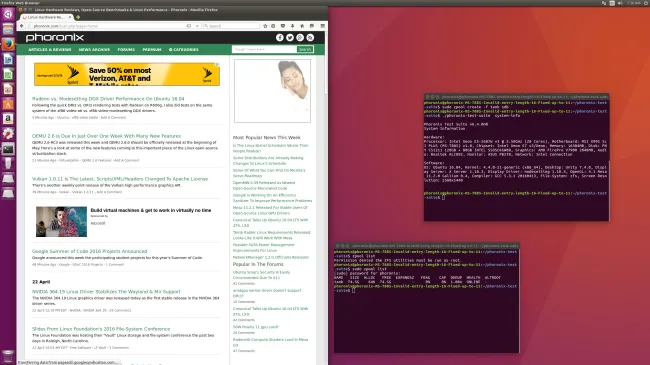
Task: Click the Terminal icon in the launcher
Action: [8, 148]
